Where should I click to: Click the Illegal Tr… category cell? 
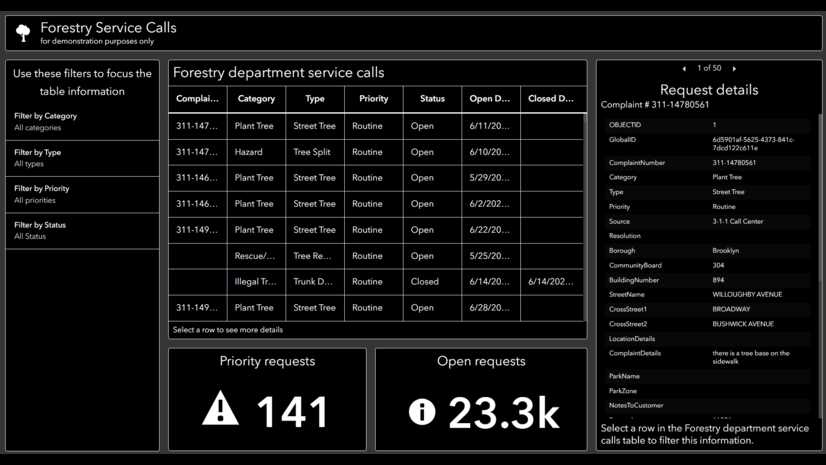pos(257,282)
